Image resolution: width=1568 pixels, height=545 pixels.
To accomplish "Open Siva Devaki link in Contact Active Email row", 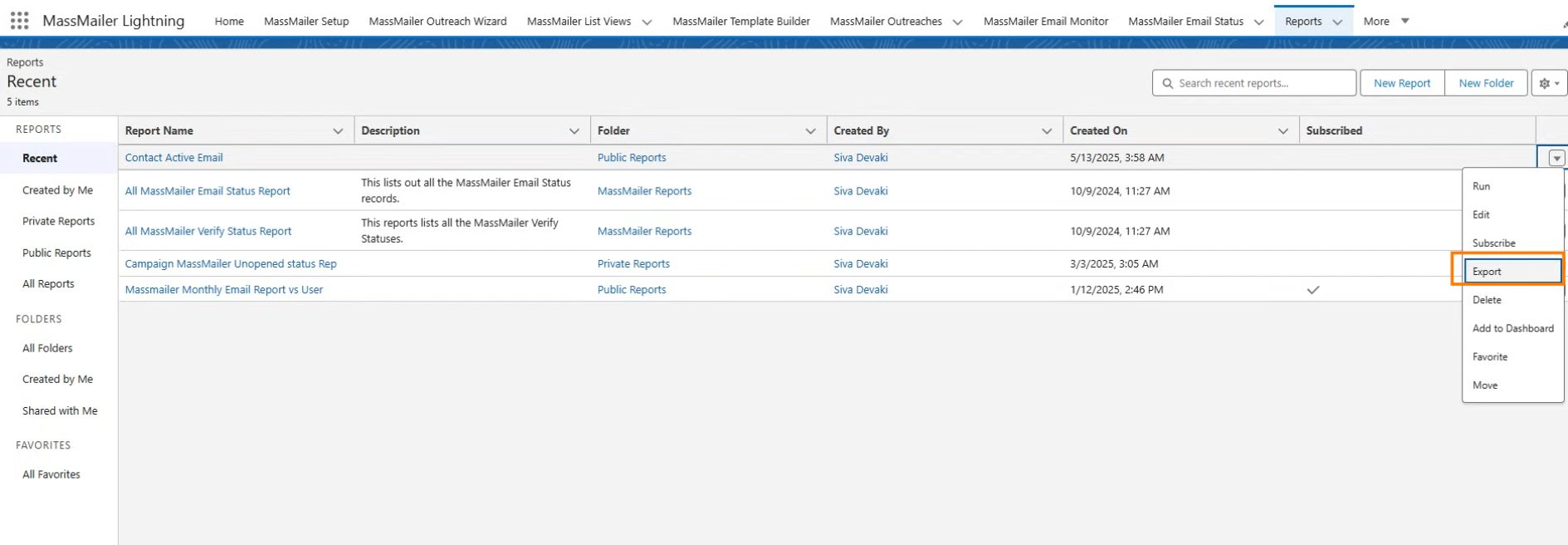I will point(861,158).
